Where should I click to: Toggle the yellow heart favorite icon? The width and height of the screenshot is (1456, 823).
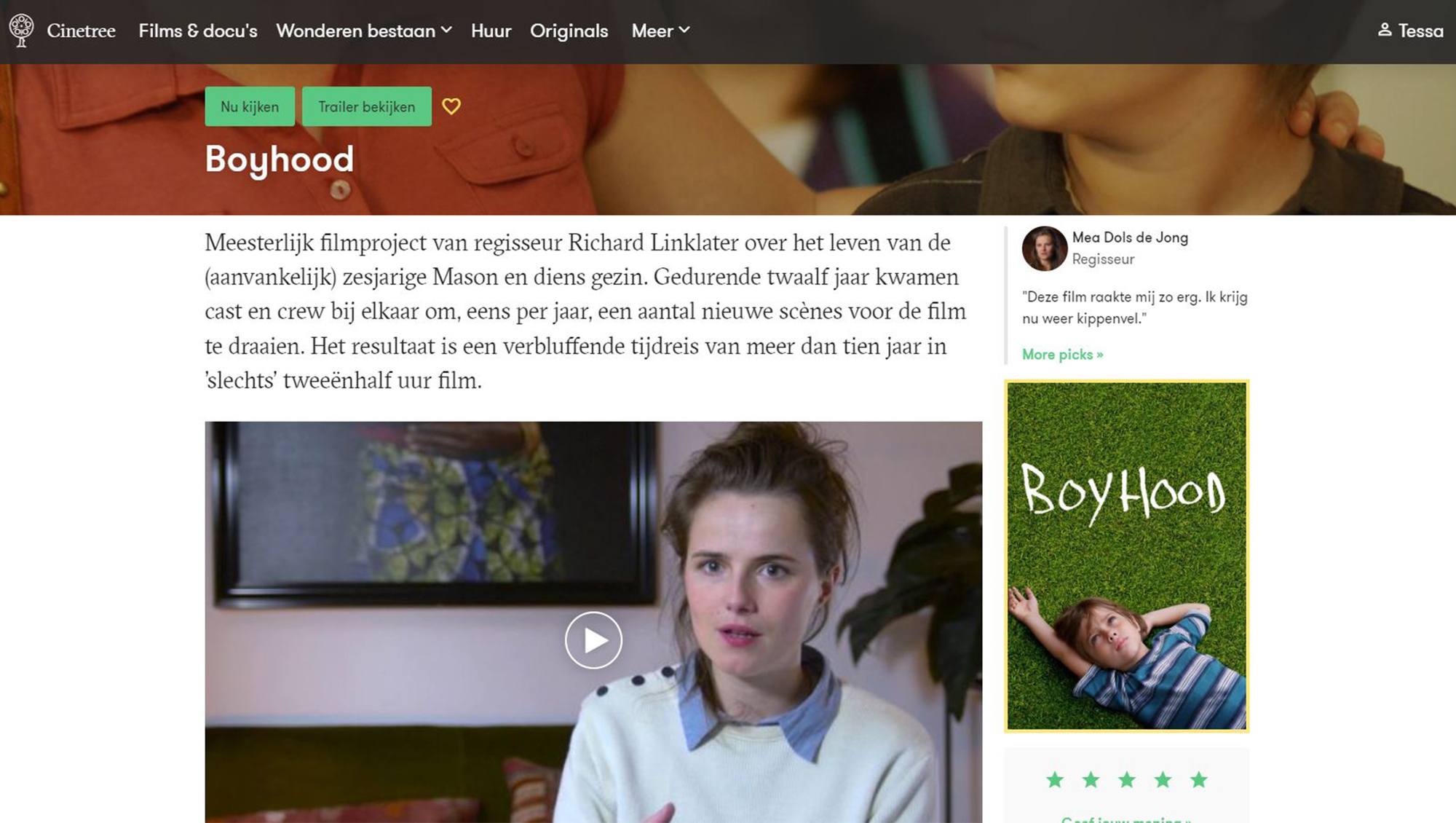pos(451,106)
